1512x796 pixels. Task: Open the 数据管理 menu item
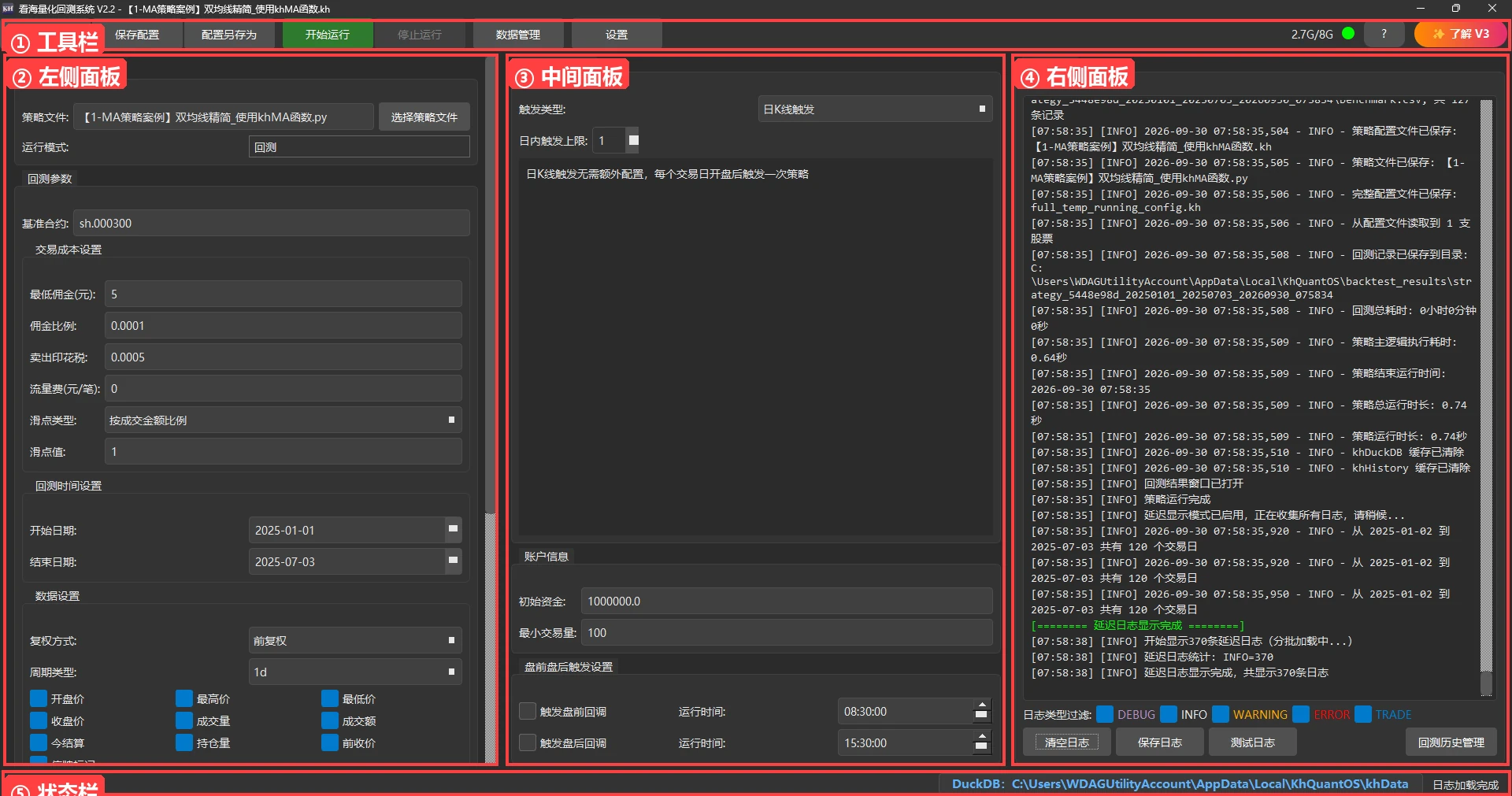518,35
